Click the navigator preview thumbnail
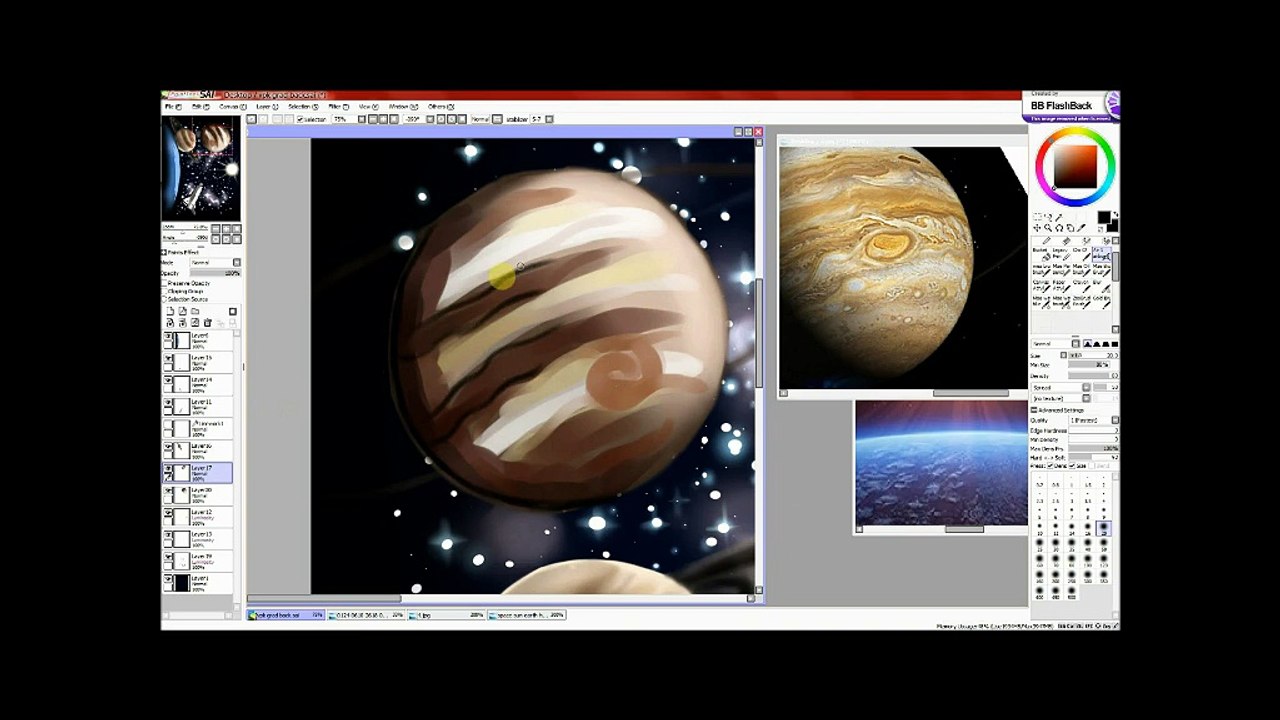Screen dimensions: 1280x720 pyautogui.click(x=201, y=168)
